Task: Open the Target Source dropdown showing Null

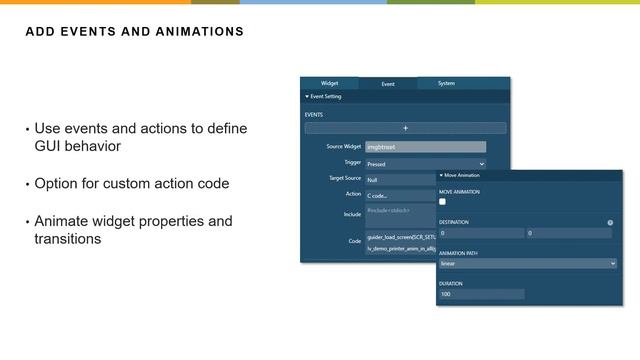Action: tap(400, 180)
